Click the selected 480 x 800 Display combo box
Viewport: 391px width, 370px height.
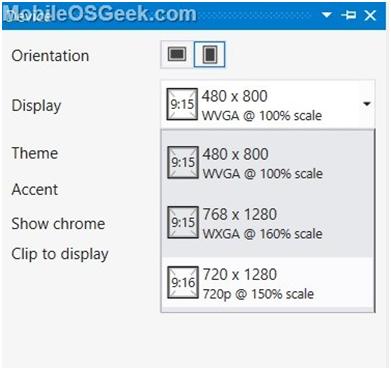tap(268, 104)
